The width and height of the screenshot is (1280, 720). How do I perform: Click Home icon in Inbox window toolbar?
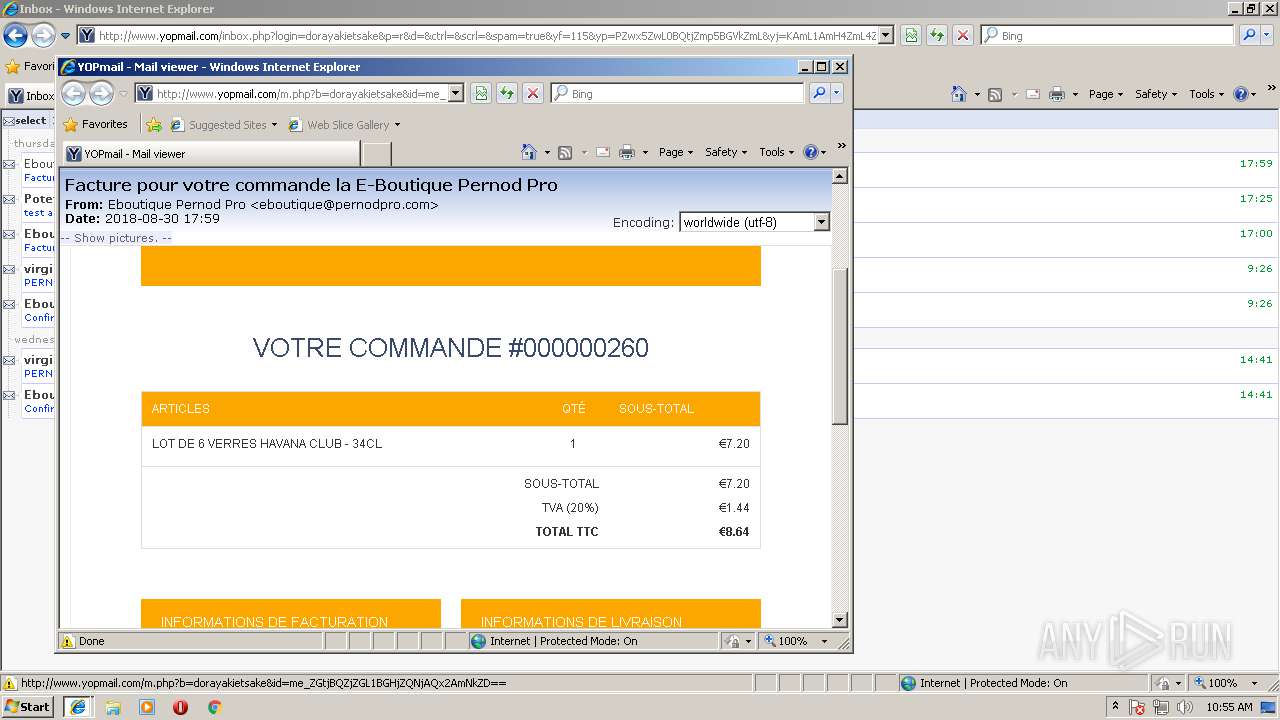coord(959,94)
